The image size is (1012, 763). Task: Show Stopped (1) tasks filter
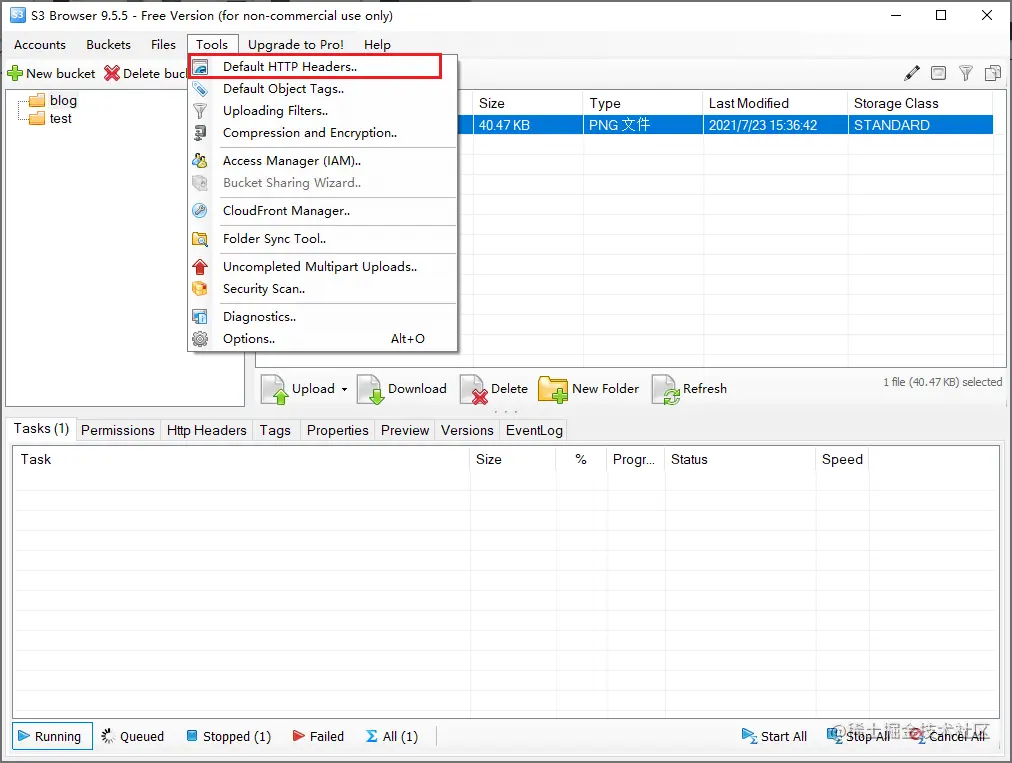pos(228,737)
